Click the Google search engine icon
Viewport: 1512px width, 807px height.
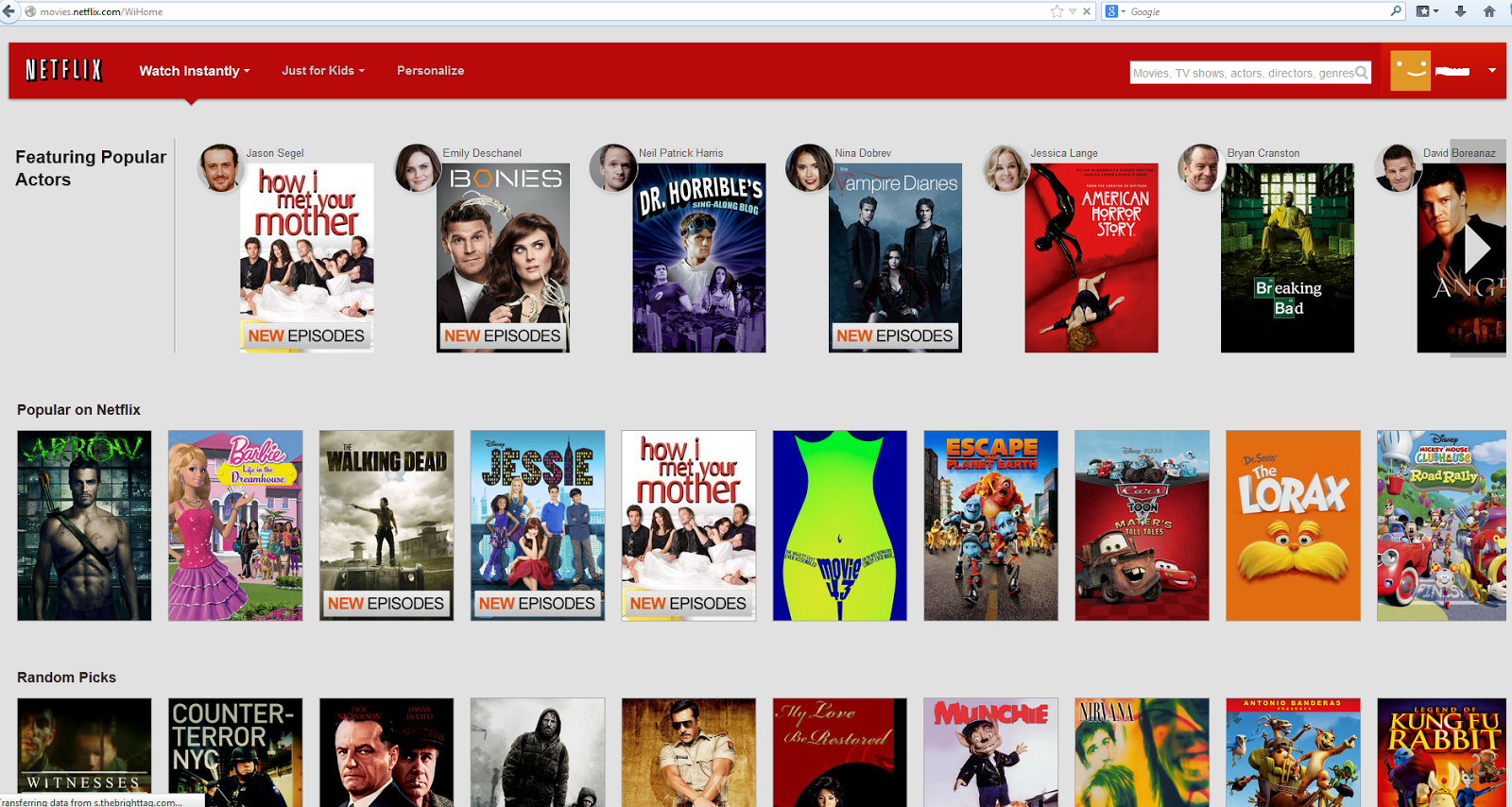[1111, 11]
